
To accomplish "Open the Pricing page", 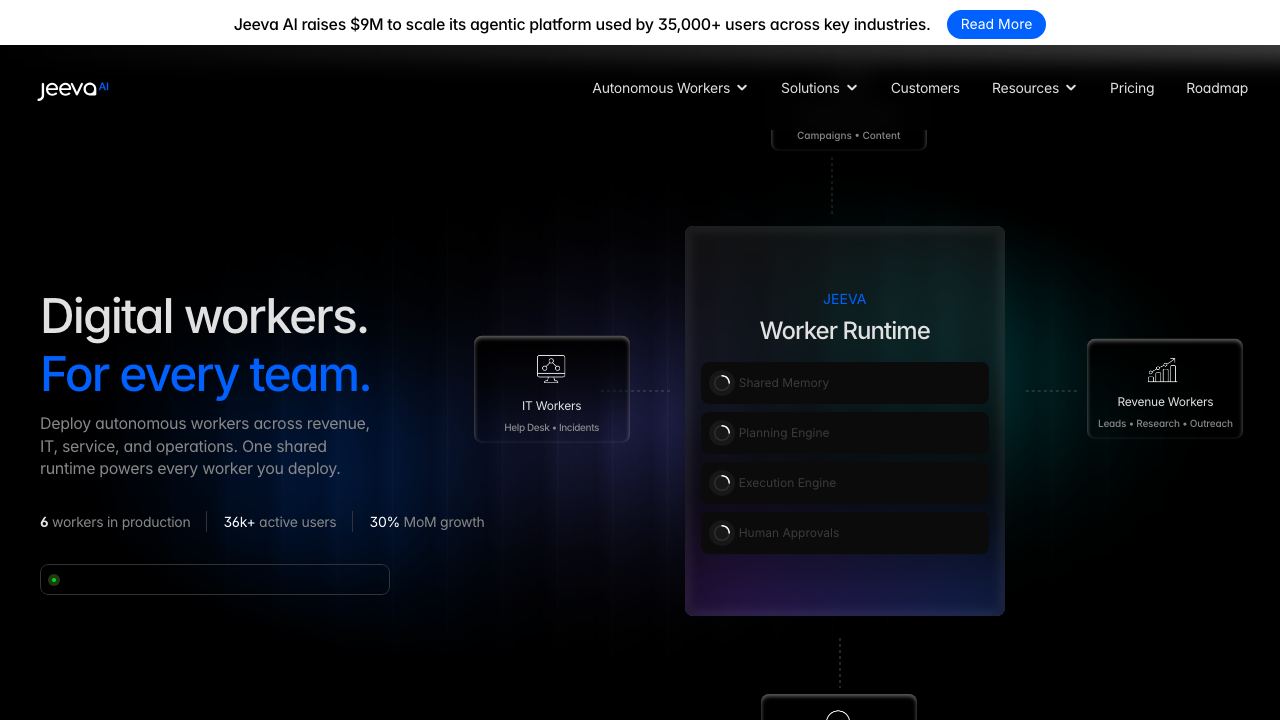I will tap(1132, 88).
